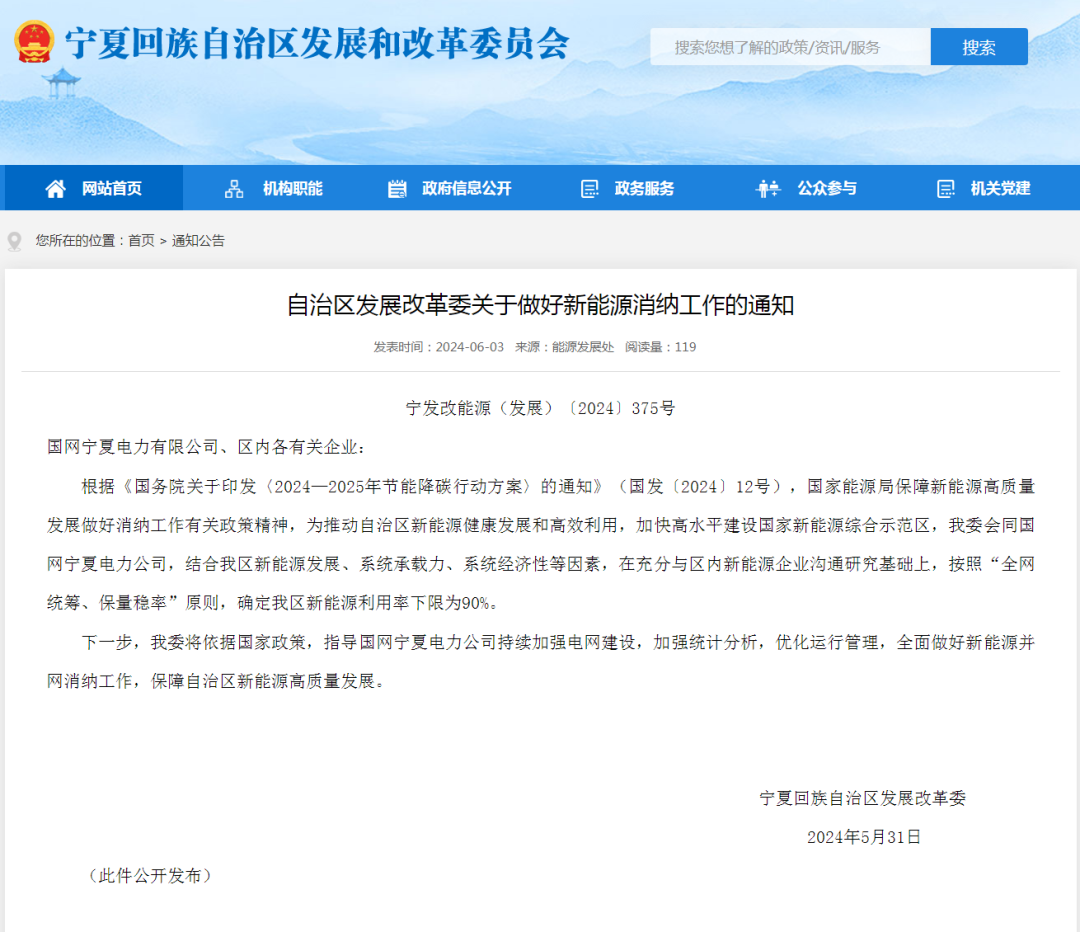
Task: Click the location pin icon in breadcrumb
Action: click(14, 242)
